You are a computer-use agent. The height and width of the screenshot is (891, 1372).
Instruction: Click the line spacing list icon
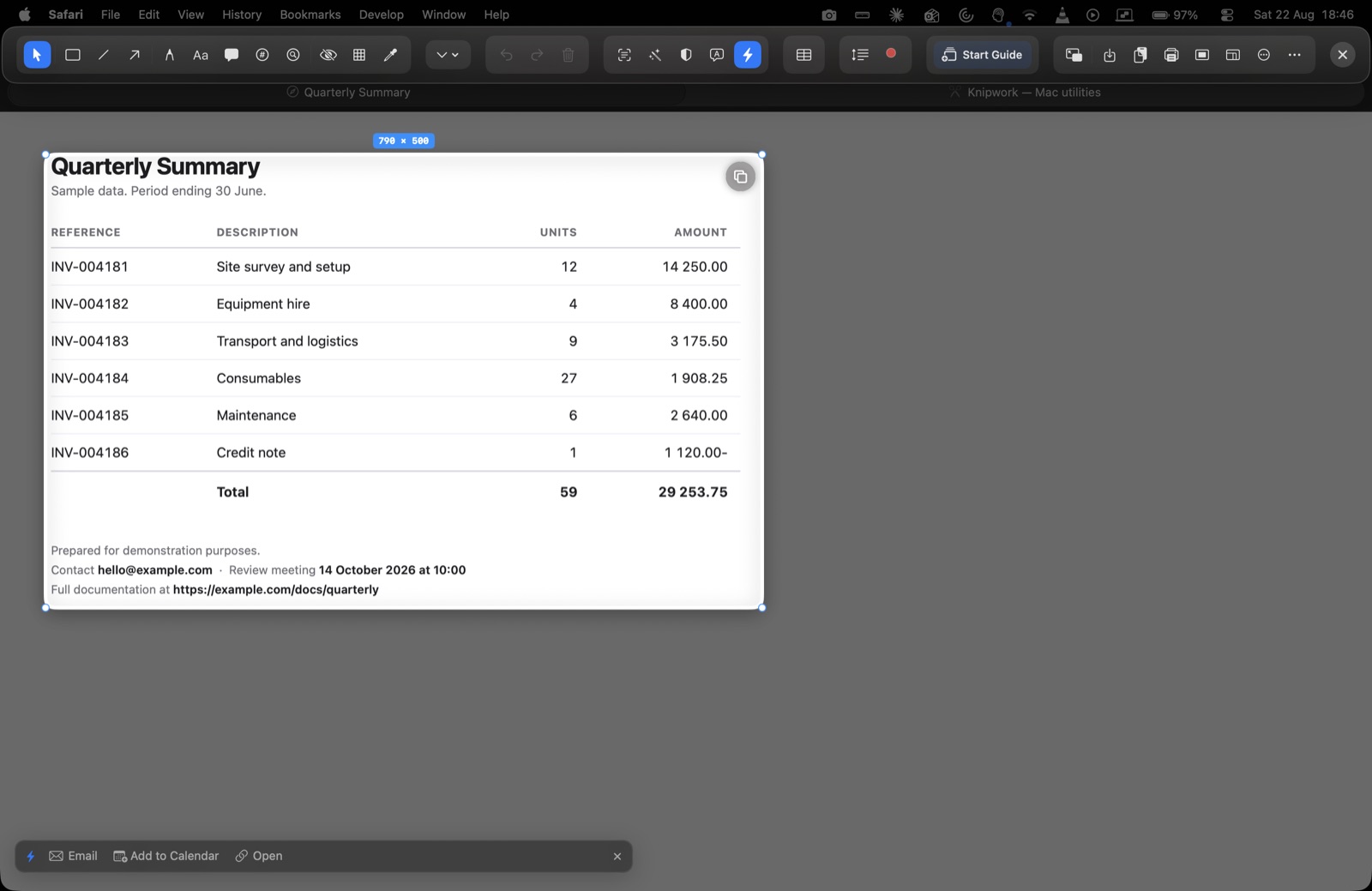pyautogui.click(x=860, y=55)
